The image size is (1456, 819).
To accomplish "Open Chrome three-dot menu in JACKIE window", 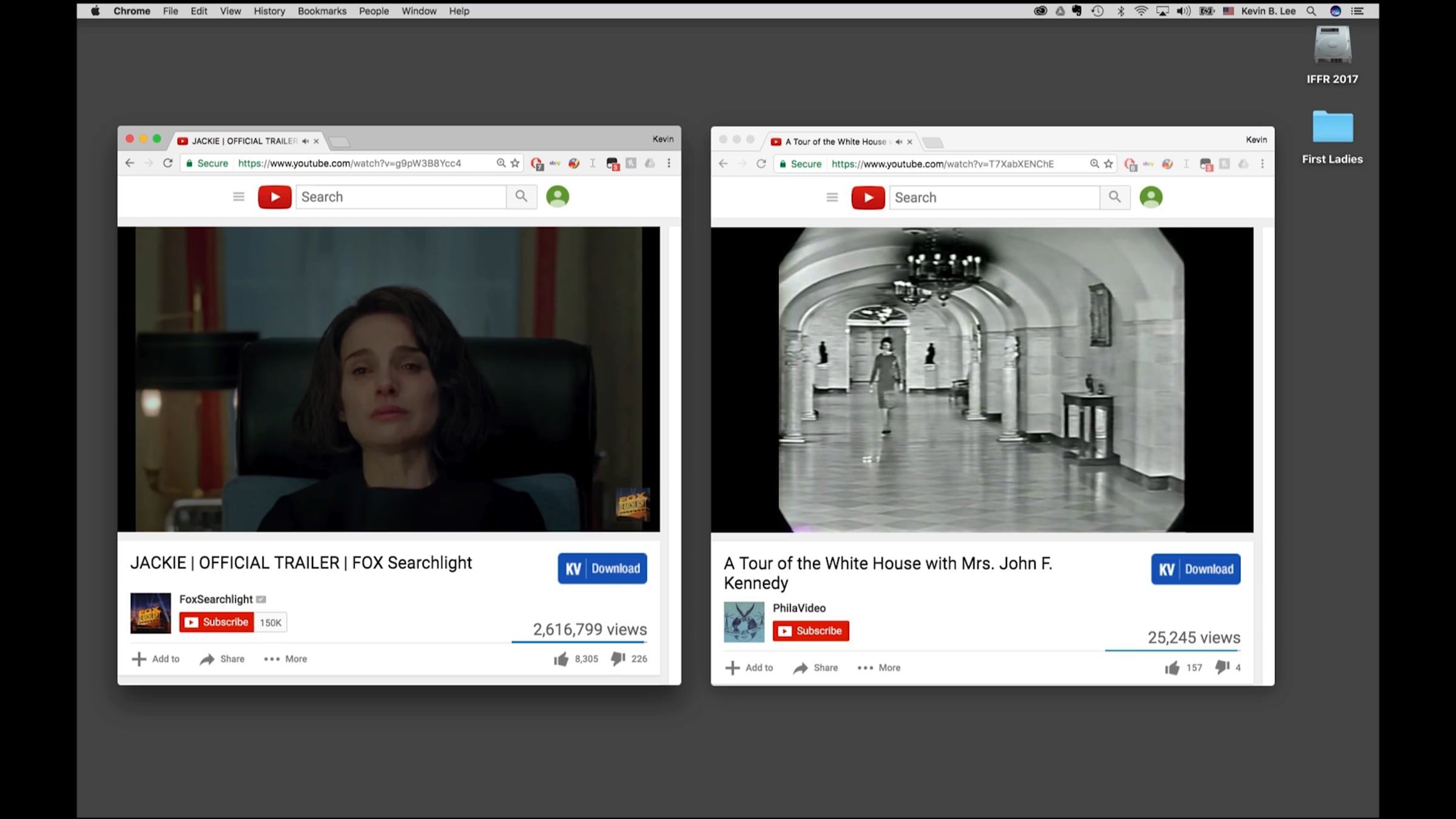I will tap(669, 163).
